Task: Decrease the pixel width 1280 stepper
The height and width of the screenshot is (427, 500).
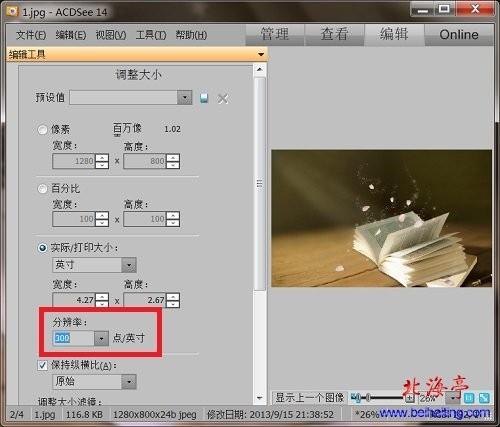Action: point(102,165)
